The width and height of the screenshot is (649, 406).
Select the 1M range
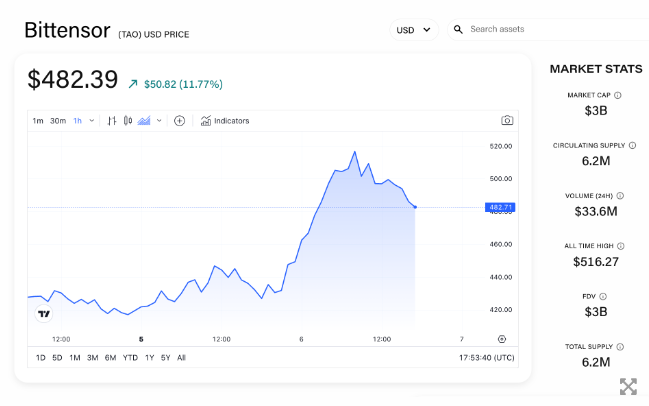tap(75, 358)
